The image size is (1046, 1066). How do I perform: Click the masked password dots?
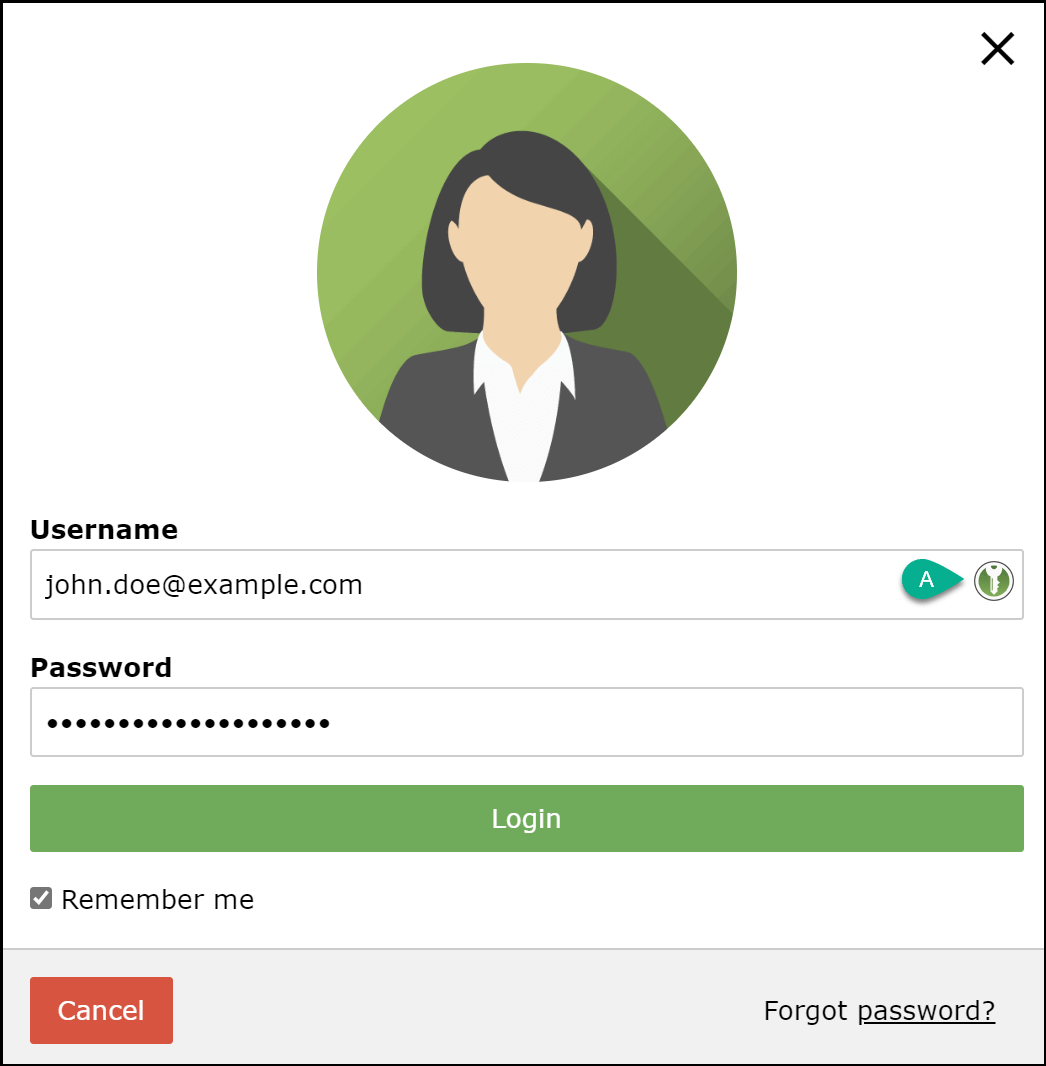point(188,723)
